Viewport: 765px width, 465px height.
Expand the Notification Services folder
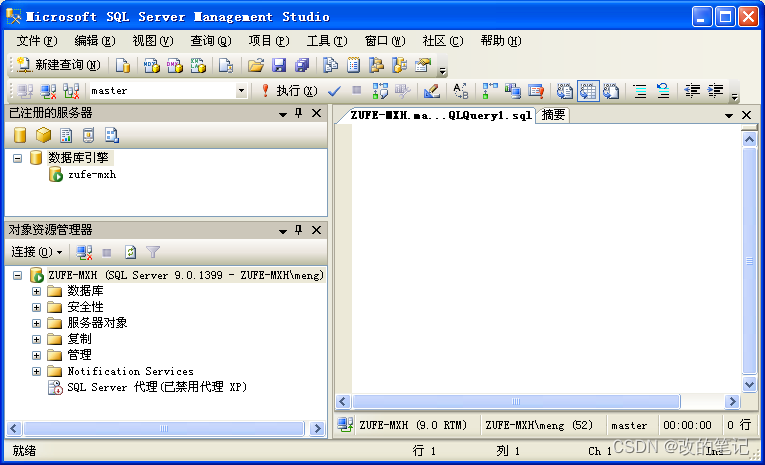[x=37, y=371]
